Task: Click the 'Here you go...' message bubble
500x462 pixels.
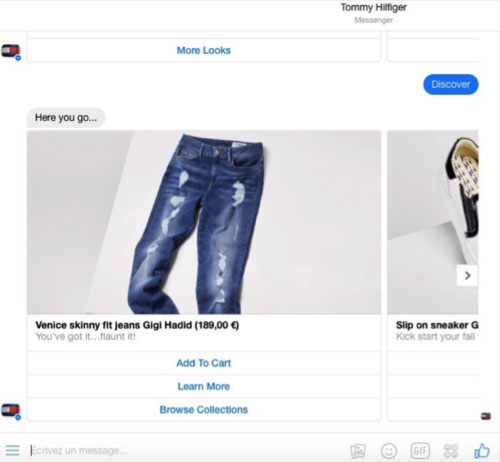Action: point(66,118)
